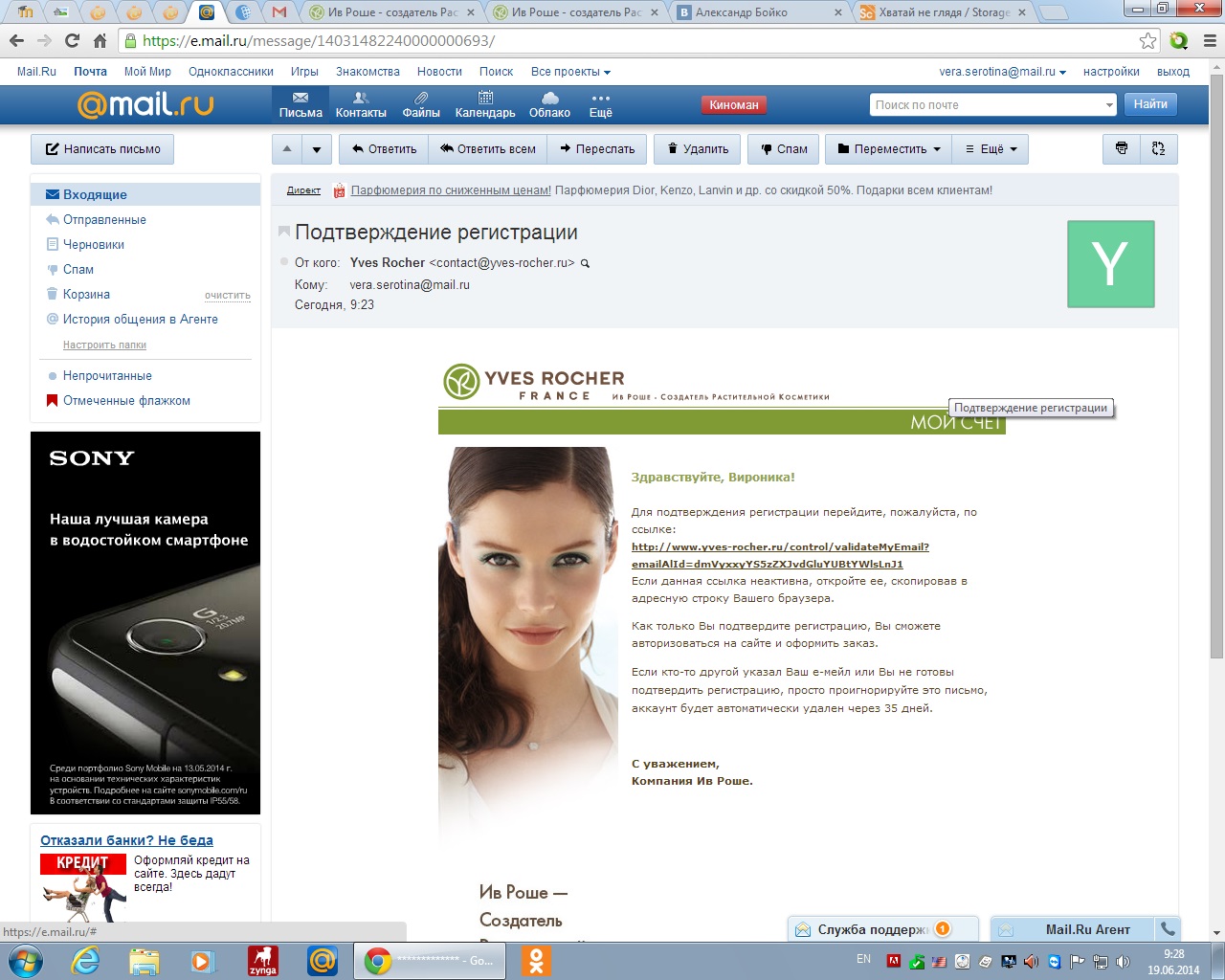Open Odnoklassniki taskbar icon
The image size is (1225, 980).
coord(536,961)
